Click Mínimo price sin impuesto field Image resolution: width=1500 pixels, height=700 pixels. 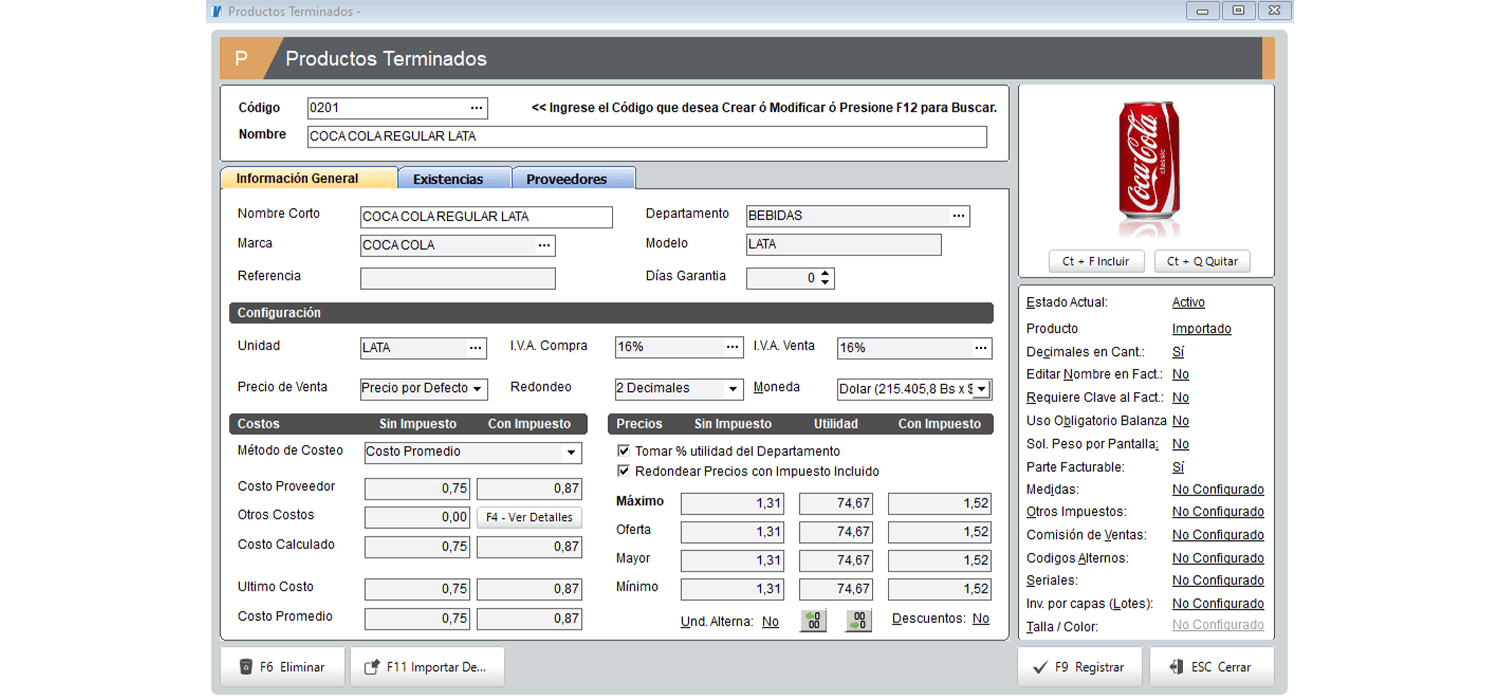click(x=732, y=589)
